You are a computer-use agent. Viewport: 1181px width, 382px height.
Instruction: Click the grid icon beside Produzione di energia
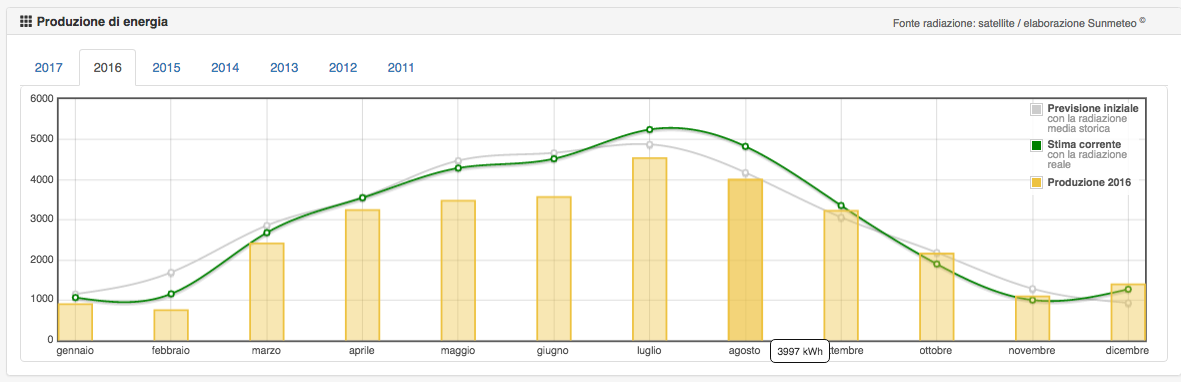[26, 22]
